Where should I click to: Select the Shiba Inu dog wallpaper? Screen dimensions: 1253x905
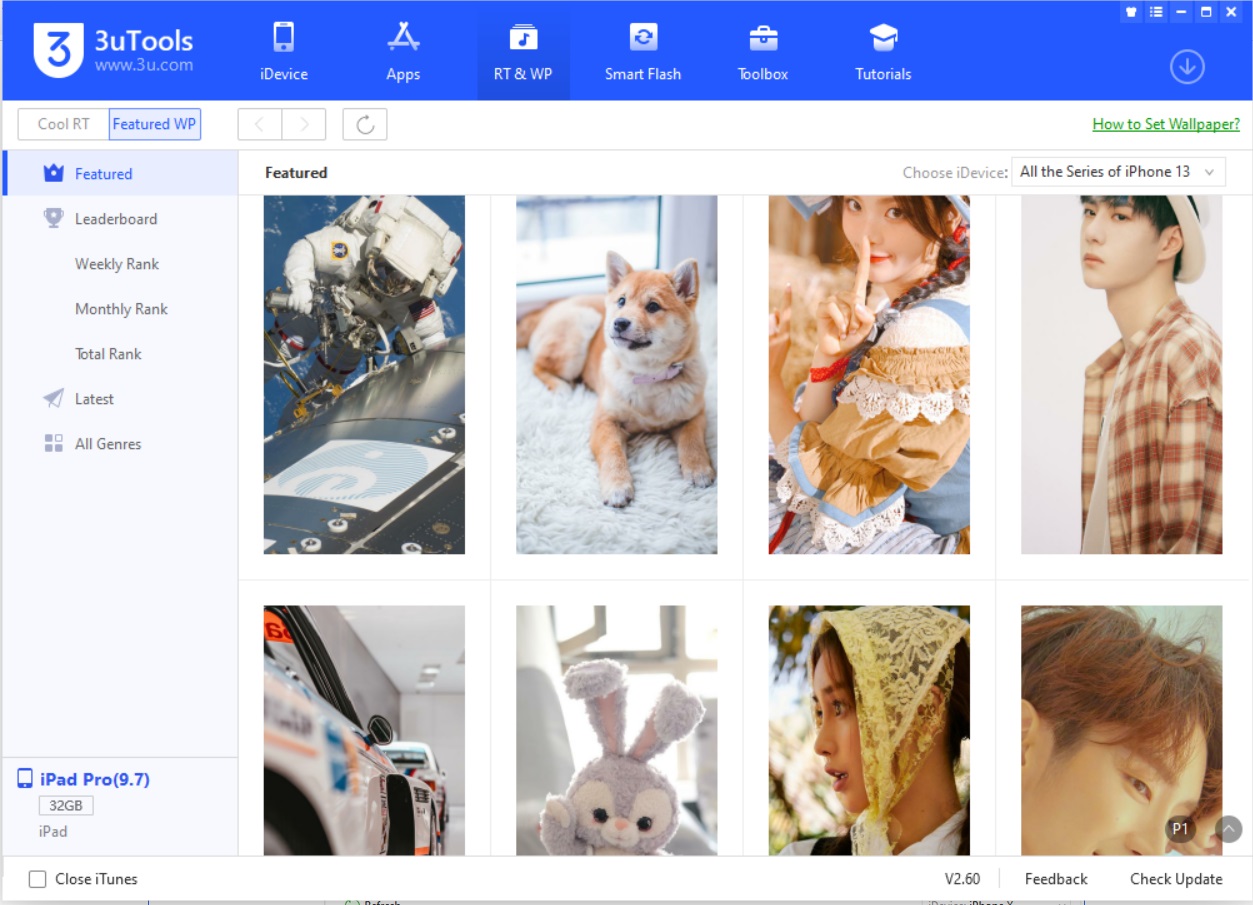coord(616,374)
